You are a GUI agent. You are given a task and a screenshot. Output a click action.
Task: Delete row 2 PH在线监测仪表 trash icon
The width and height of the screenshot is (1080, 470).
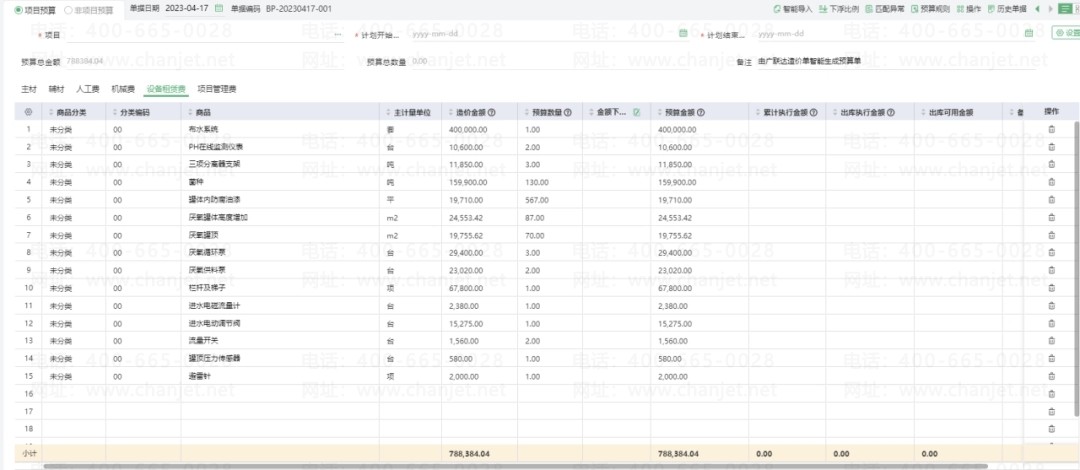point(1051,146)
